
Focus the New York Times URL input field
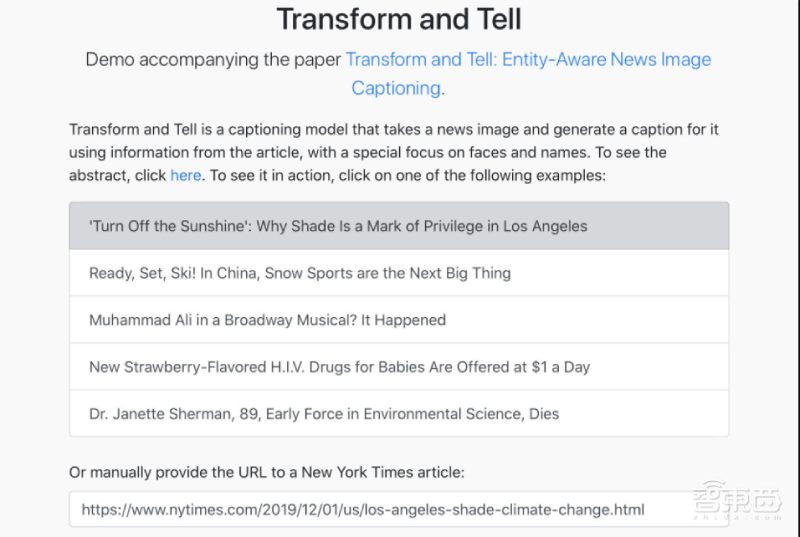click(x=398, y=509)
